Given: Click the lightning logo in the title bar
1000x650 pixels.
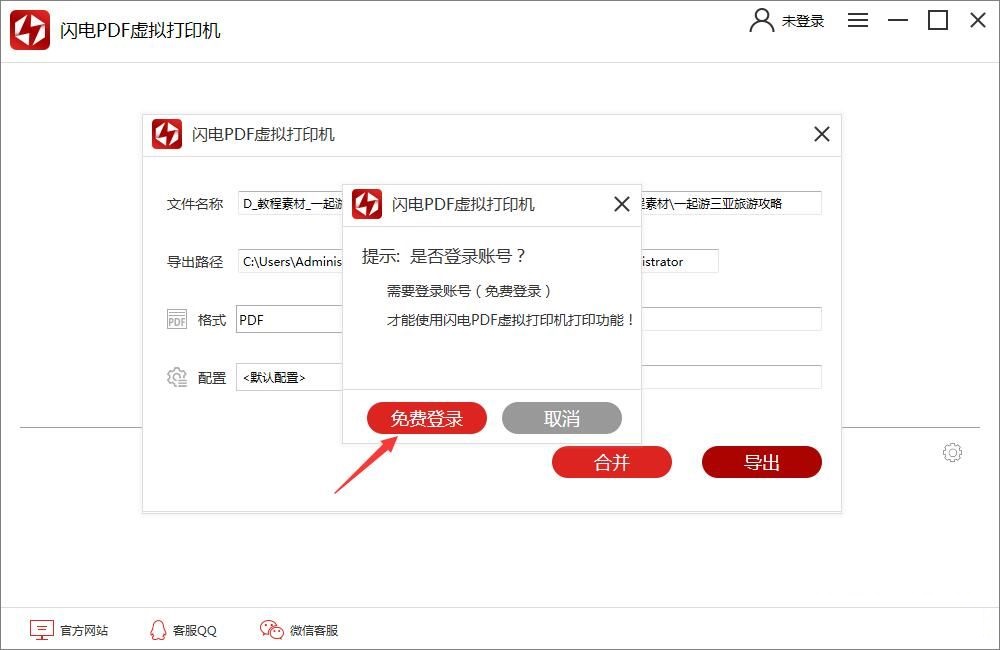Looking at the screenshot, I should 29,30.
